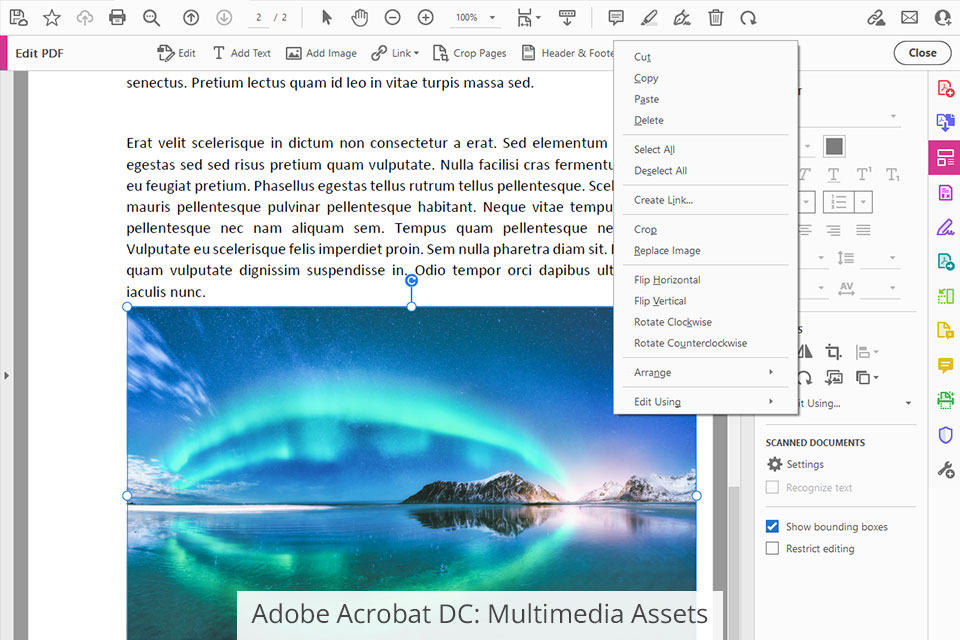Image resolution: width=960 pixels, height=640 pixels.
Task: Click the rotate page icon
Action: pos(748,18)
